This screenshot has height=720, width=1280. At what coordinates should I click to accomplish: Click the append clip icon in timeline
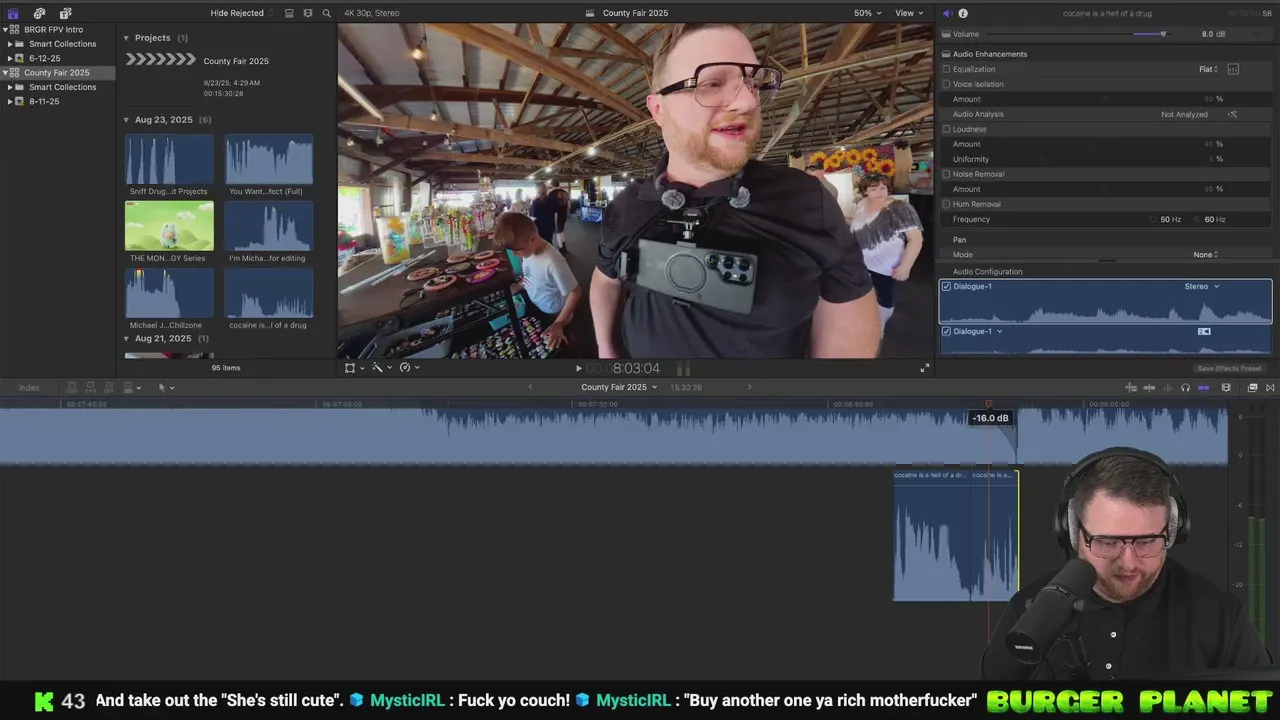tap(109, 387)
